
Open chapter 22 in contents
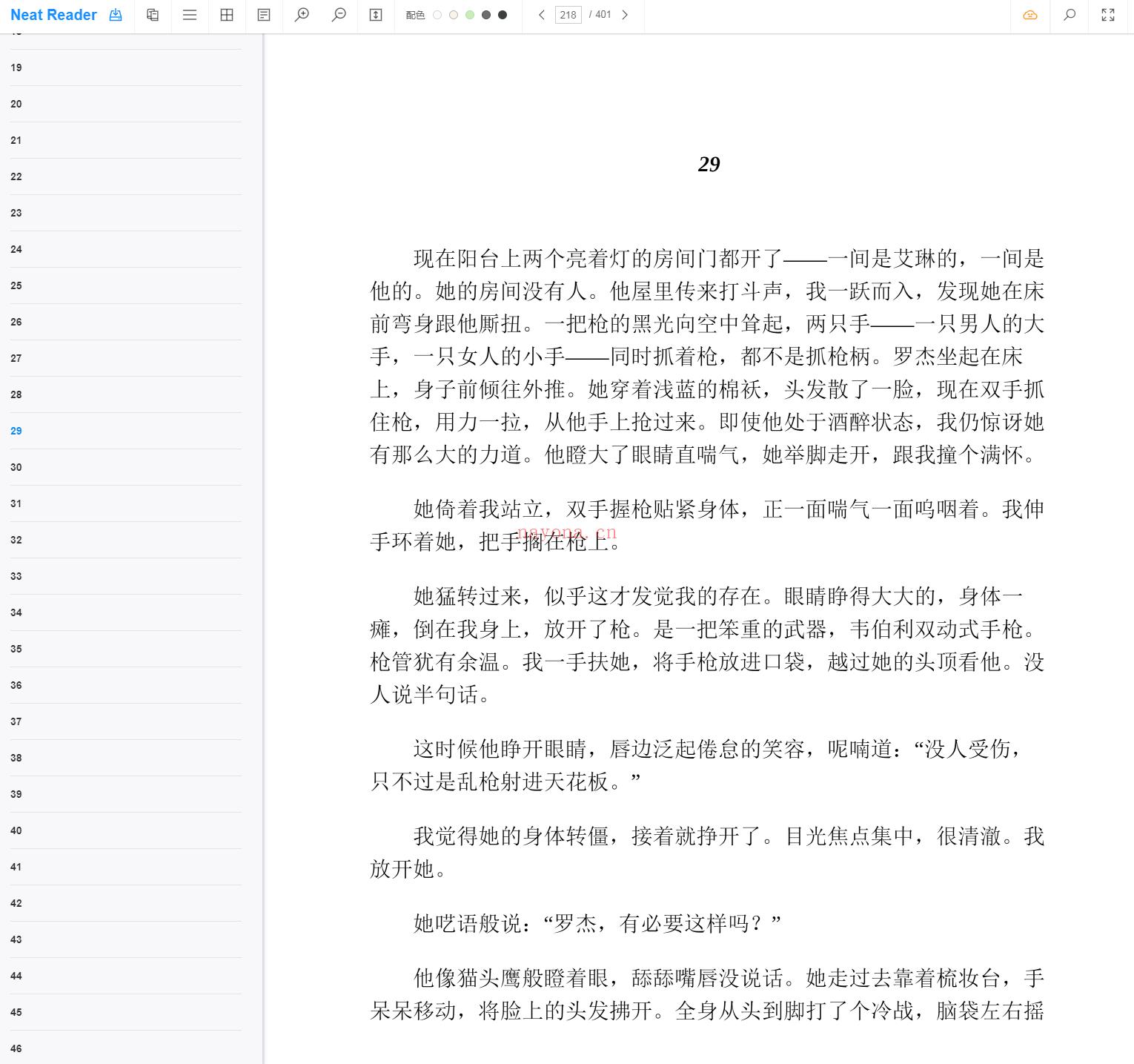pos(126,176)
